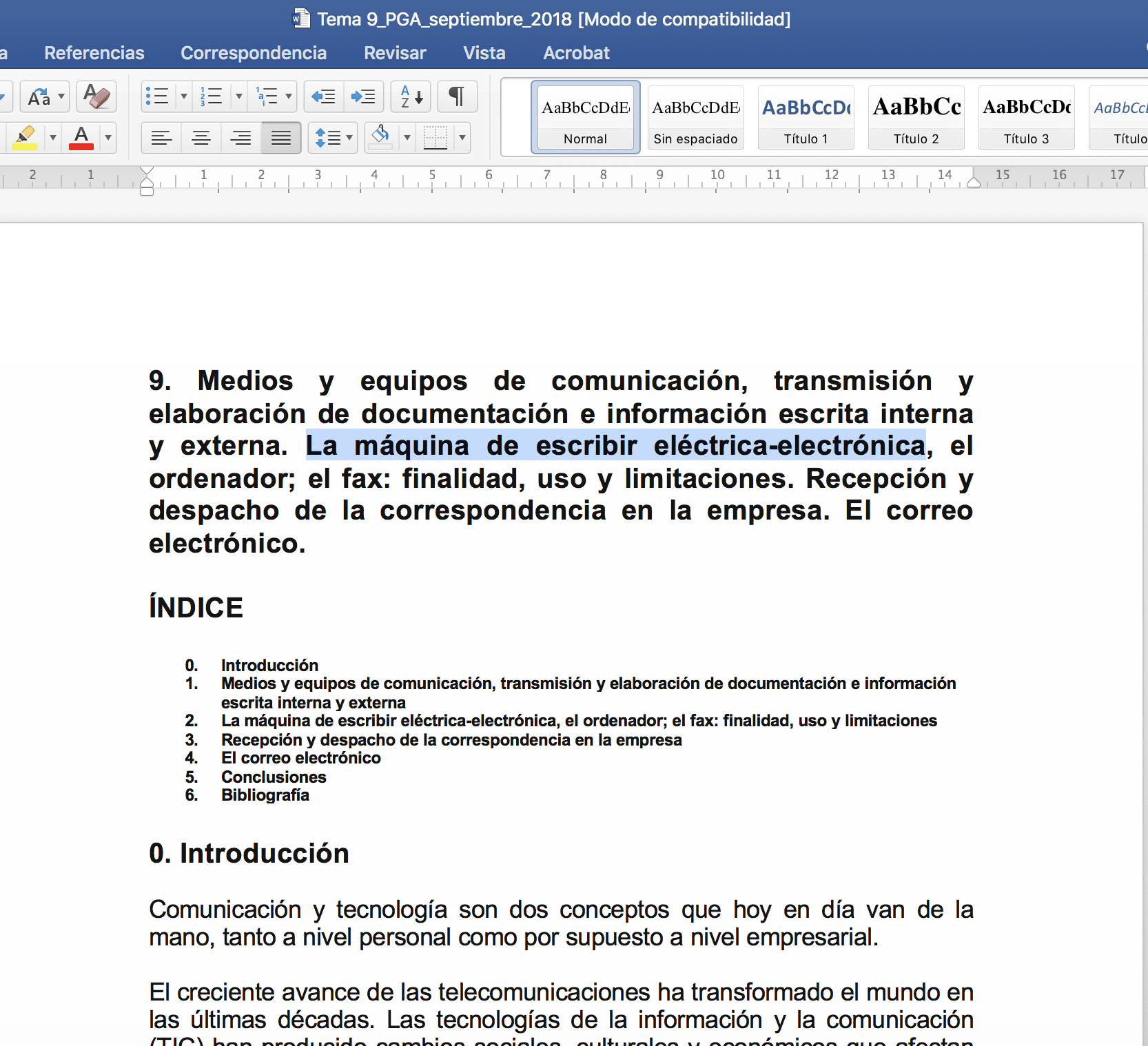Toggle paragraph marks display
Image resolution: width=1148 pixels, height=1046 pixels.
click(456, 96)
